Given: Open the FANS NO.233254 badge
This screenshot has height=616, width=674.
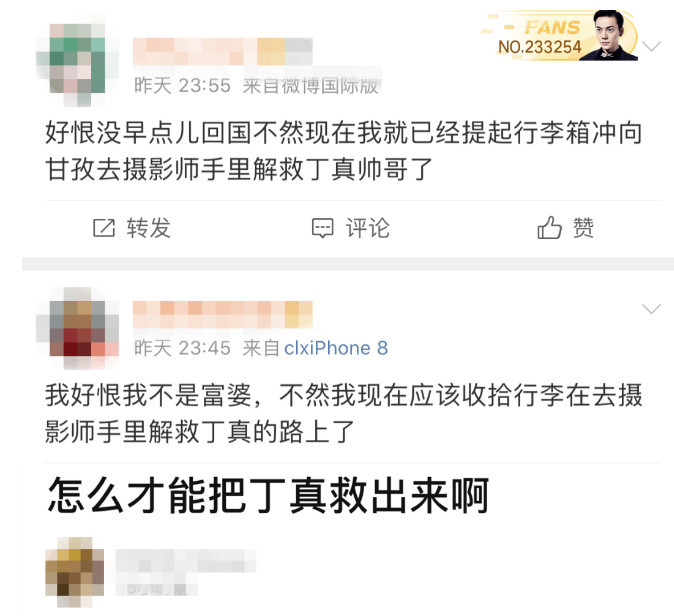Looking at the screenshot, I should [560, 35].
